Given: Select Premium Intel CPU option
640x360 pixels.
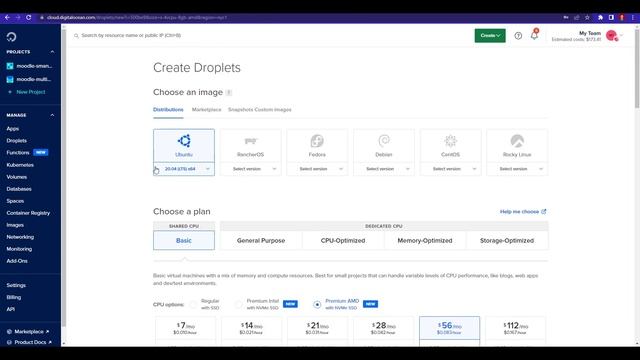Looking at the screenshot, I should [x=238, y=304].
